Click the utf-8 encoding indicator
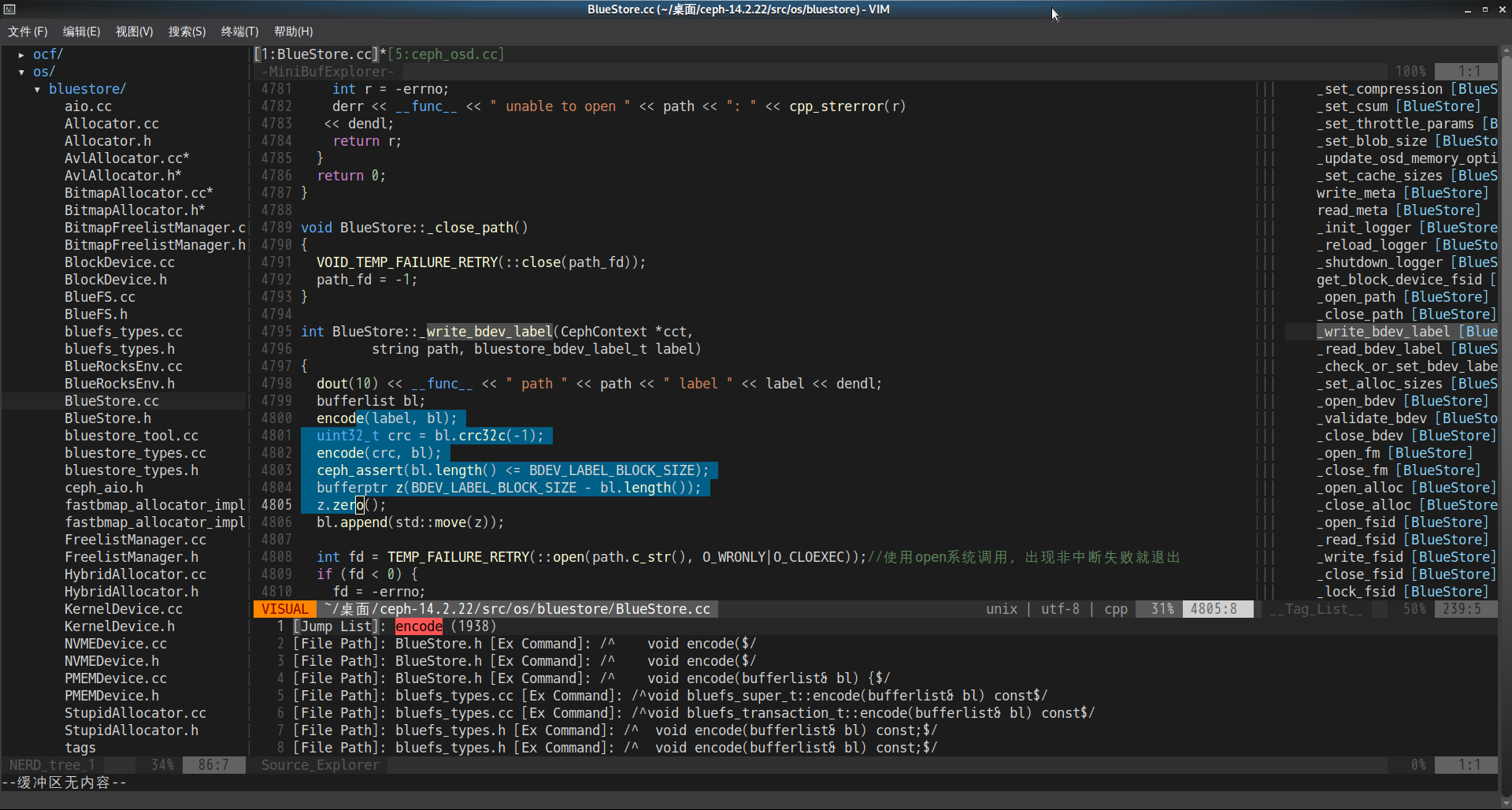The height and width of the screenshot is (810, 1512). pos(1059,608)
